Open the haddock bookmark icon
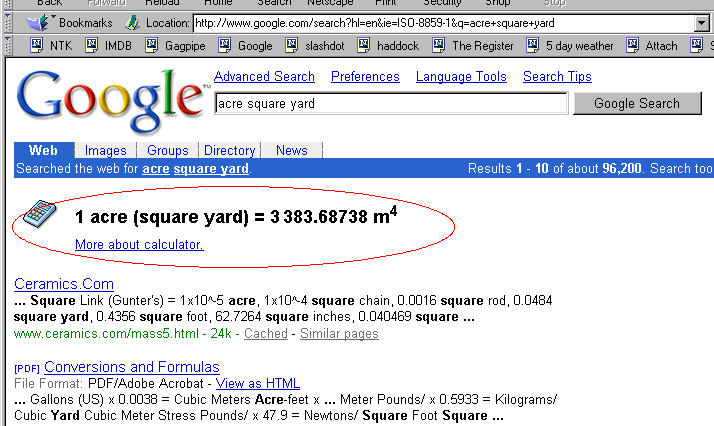 point(364,45)
